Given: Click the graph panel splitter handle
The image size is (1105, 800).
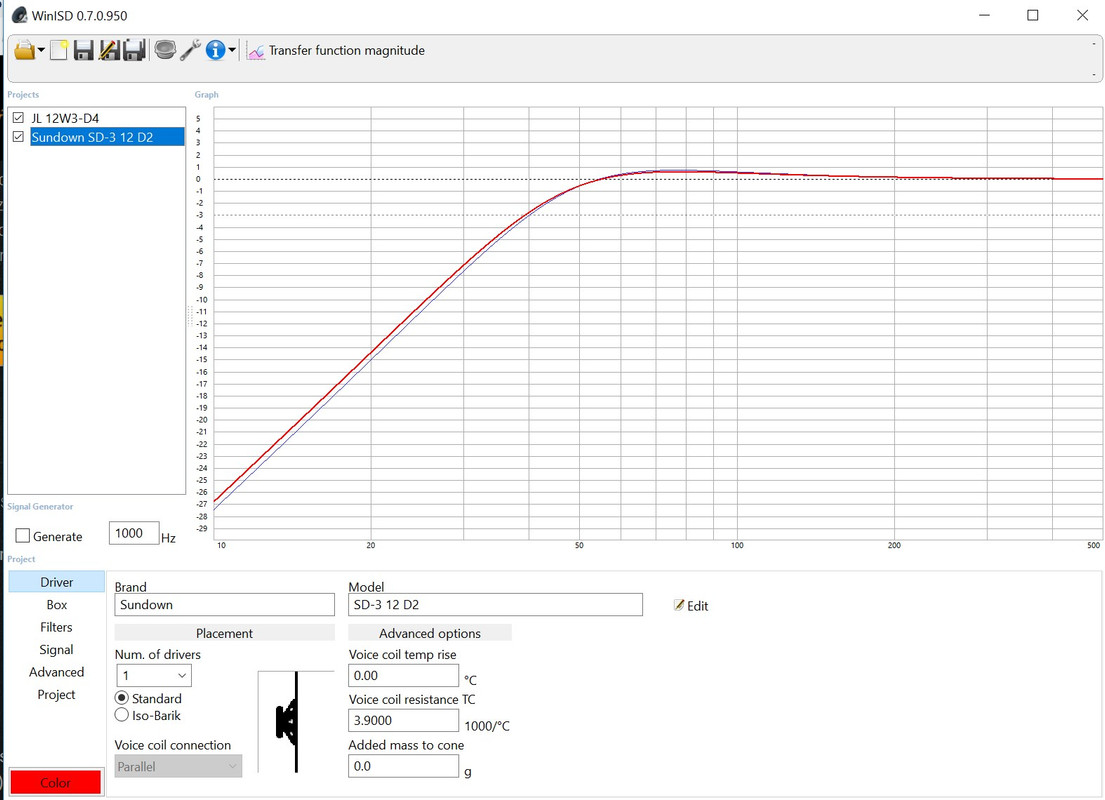Looking at the screenshot, I should point(190,316).
